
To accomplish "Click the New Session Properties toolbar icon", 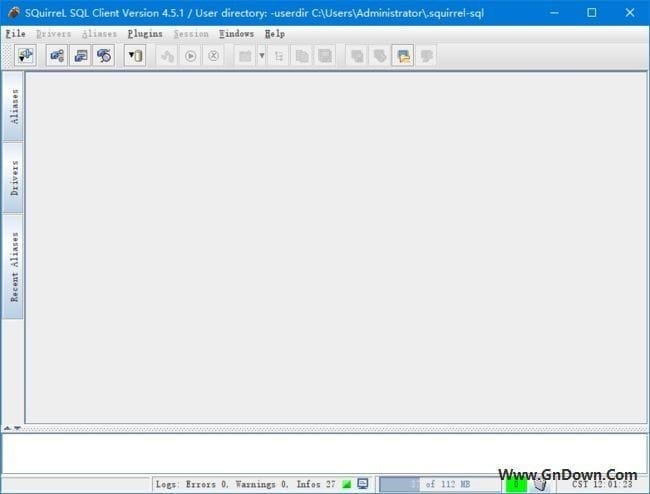I will coord(81,56).
